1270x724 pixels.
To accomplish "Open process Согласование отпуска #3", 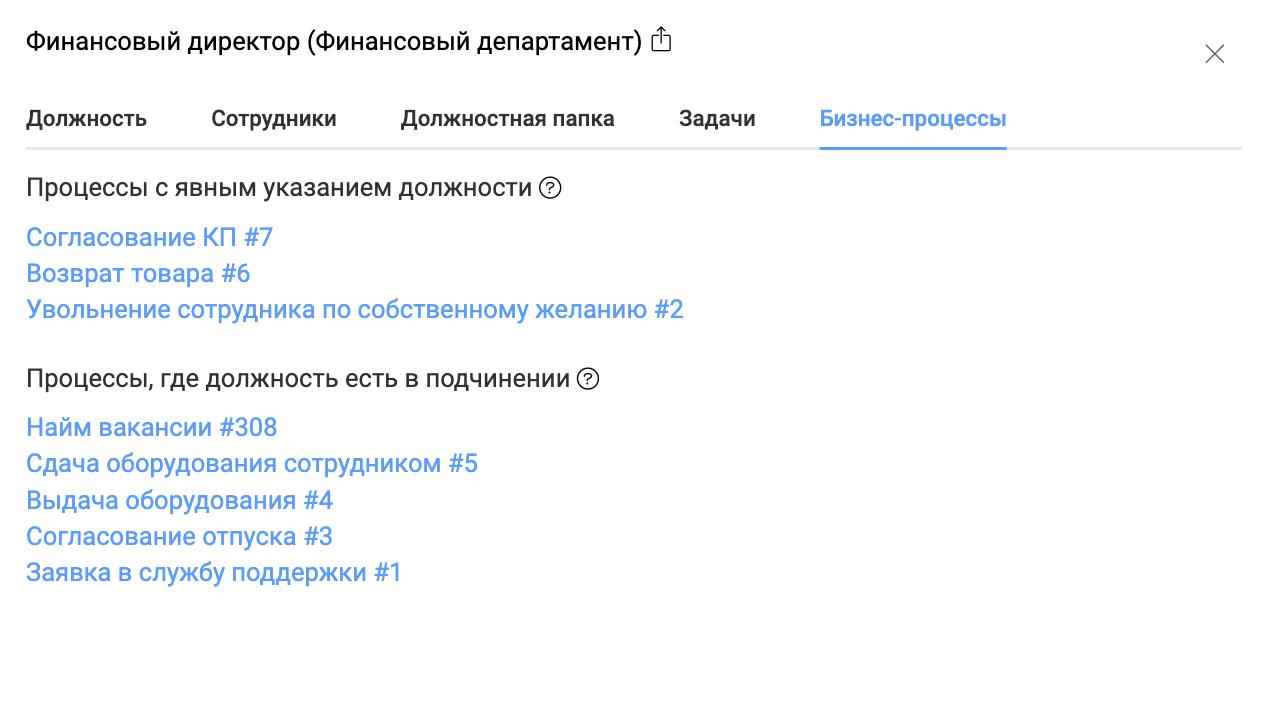I will pos(178,536).
